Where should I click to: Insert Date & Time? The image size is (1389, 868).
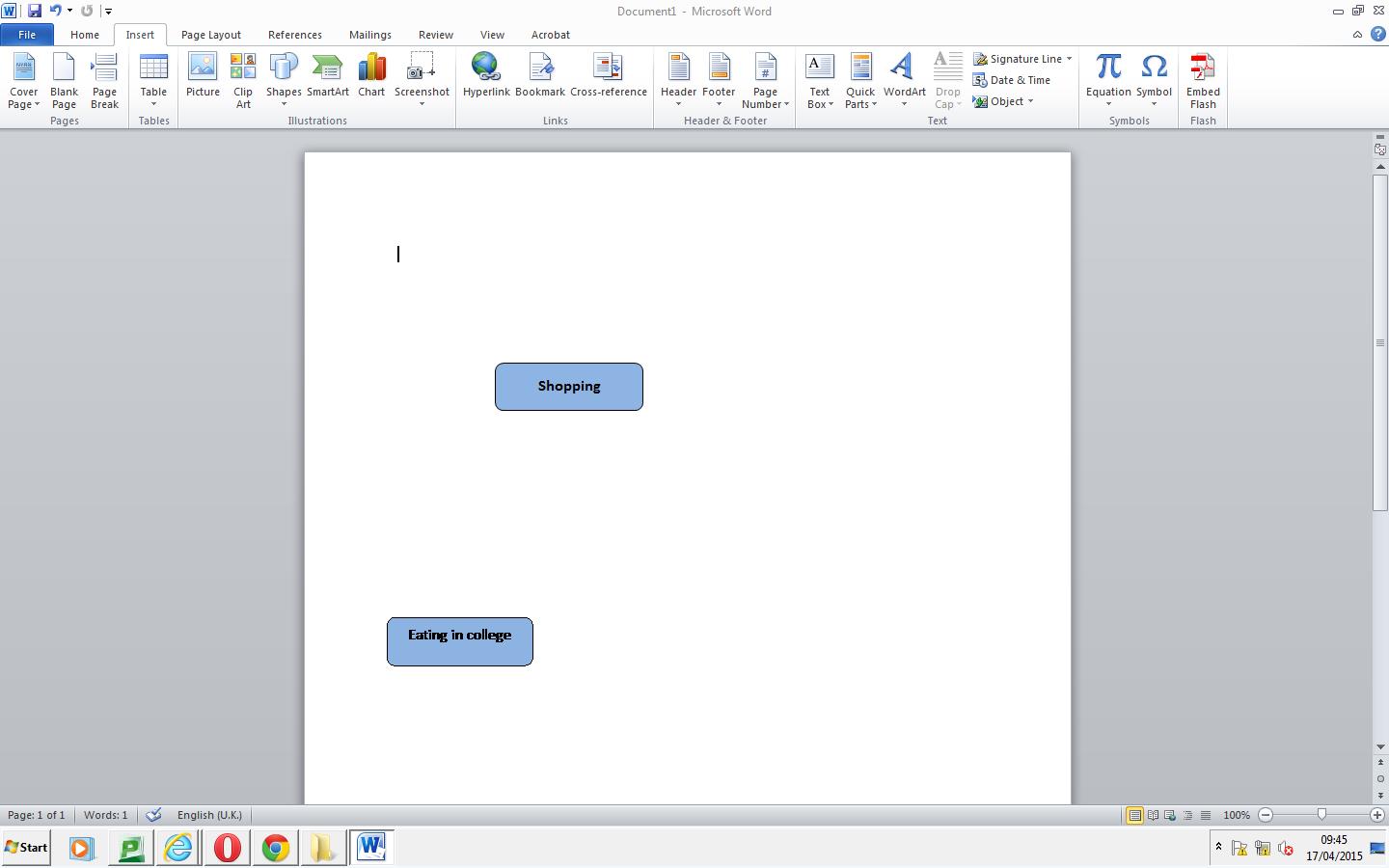tap(1012, 80)
